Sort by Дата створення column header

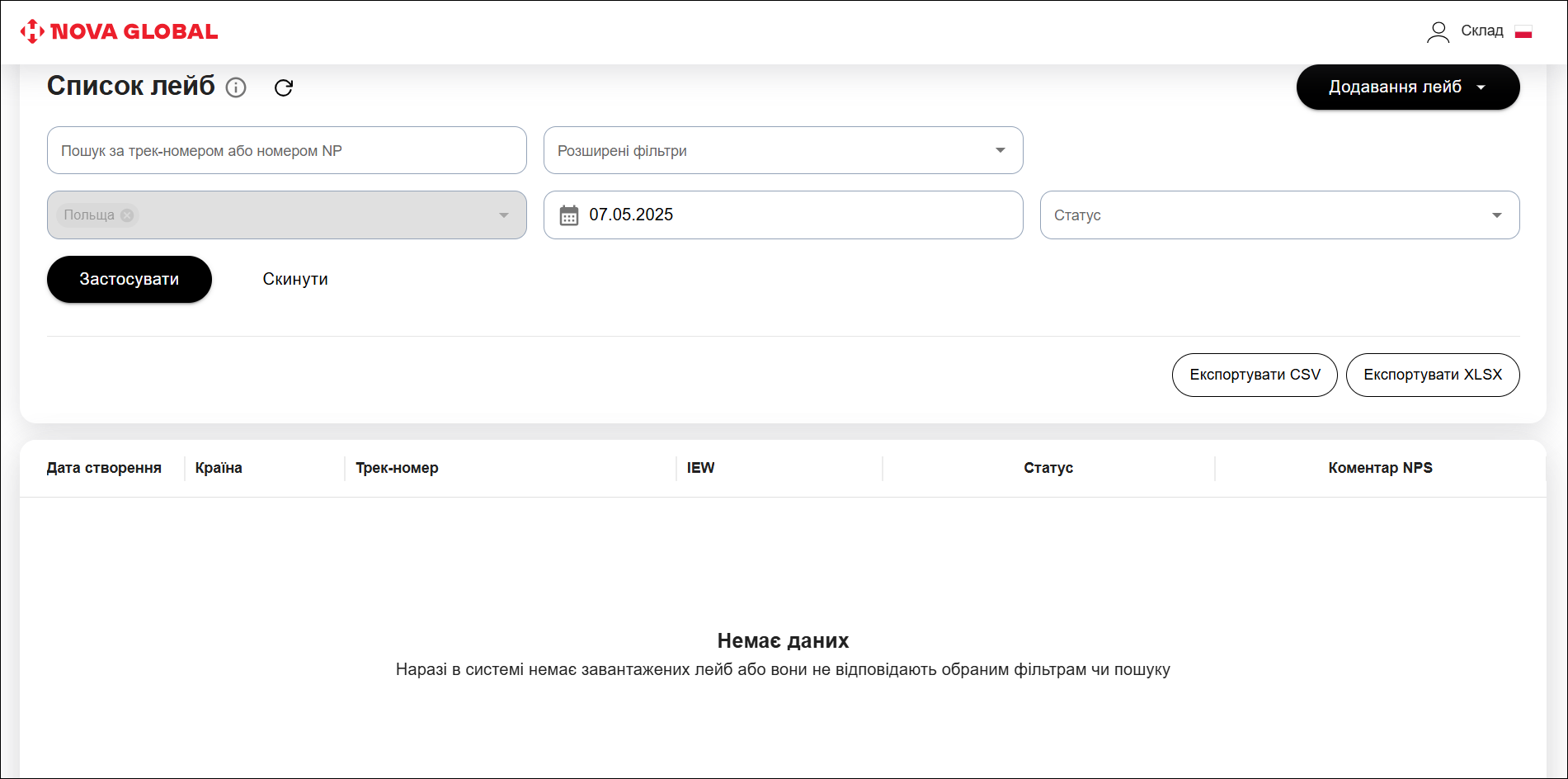tap(104, 468)
